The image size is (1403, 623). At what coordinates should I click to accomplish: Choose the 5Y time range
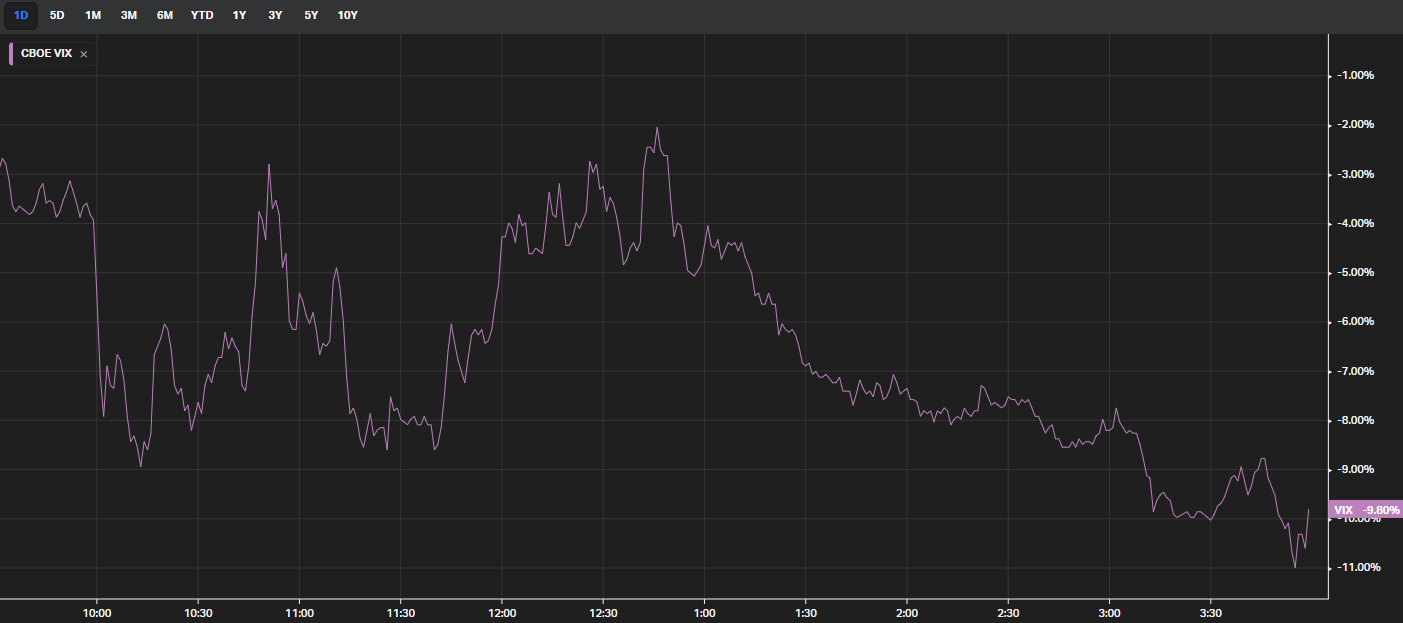click(x=311, y=15)
